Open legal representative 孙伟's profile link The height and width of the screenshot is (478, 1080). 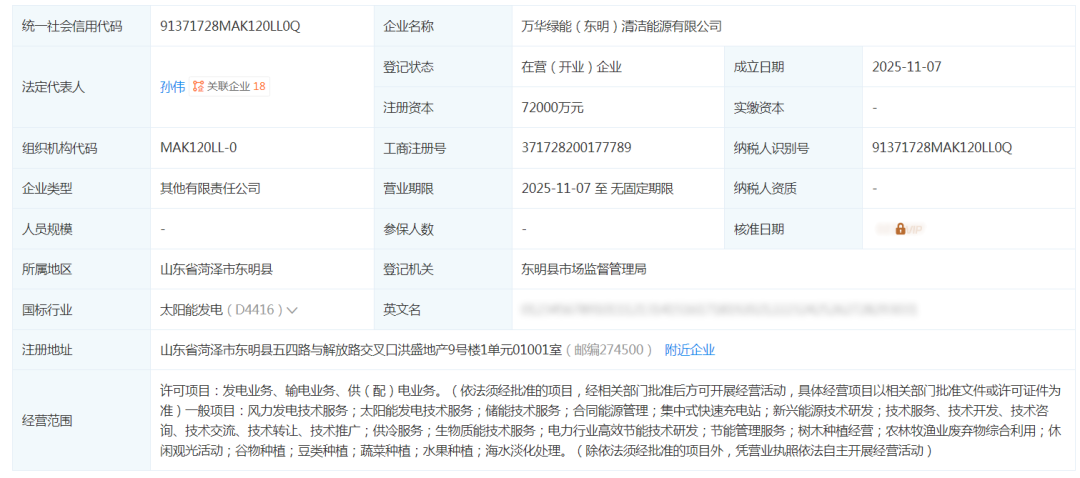click(x=172, y=87)
